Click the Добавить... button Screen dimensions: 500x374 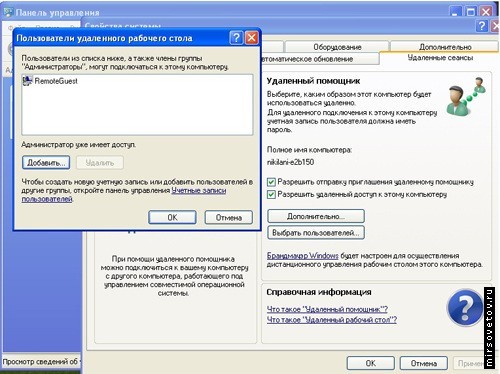point(46,163)
